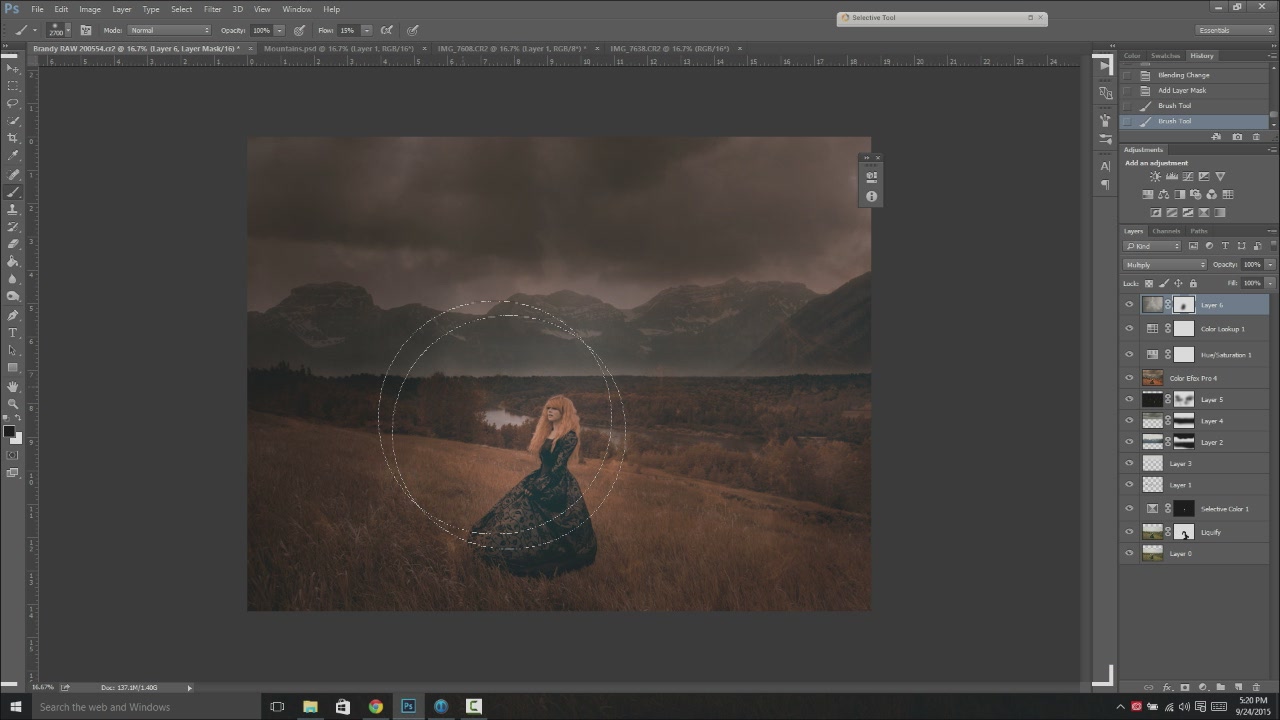This screenshot has height=720, width=1280.
Task: Select the Paint Bucket tool
Action: [13, 262]
